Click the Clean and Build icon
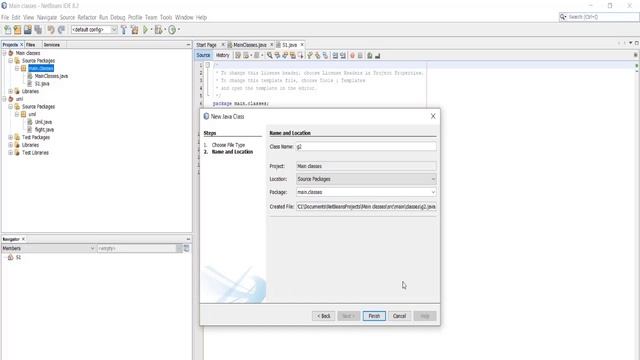 tap(134, 29)
